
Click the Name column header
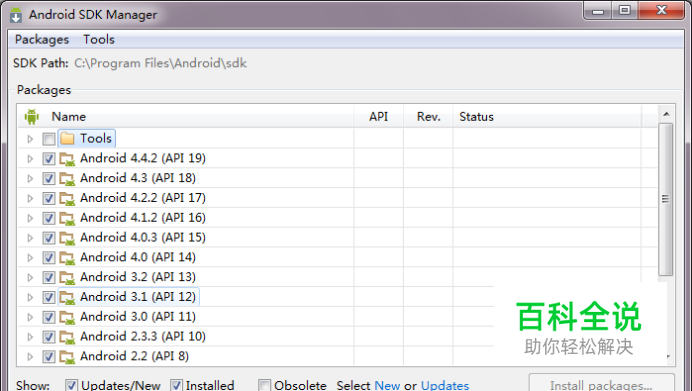(68, 117)
